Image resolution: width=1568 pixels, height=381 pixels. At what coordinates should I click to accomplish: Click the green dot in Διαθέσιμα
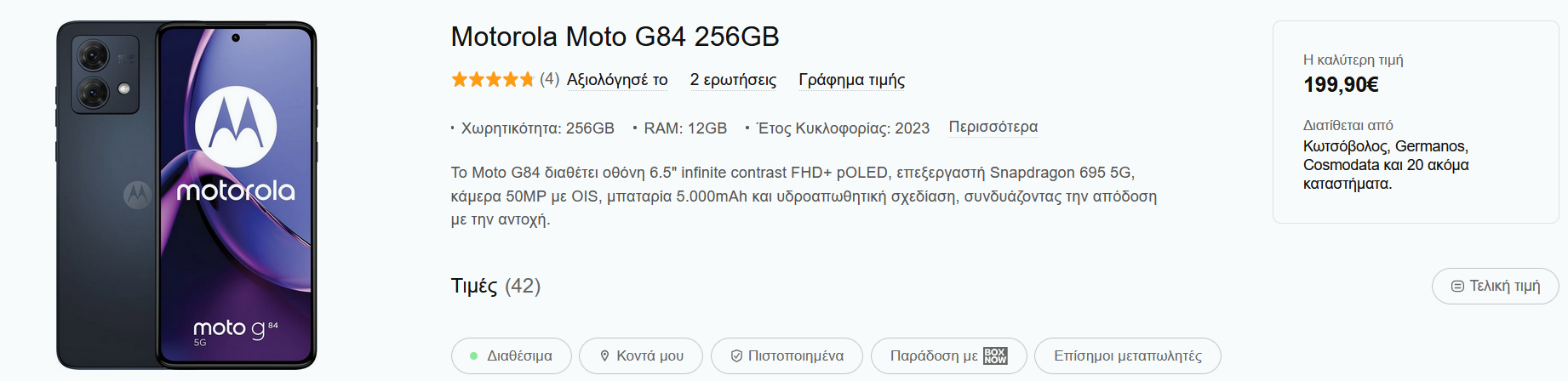pyautogui.click(x=473, y=356)
